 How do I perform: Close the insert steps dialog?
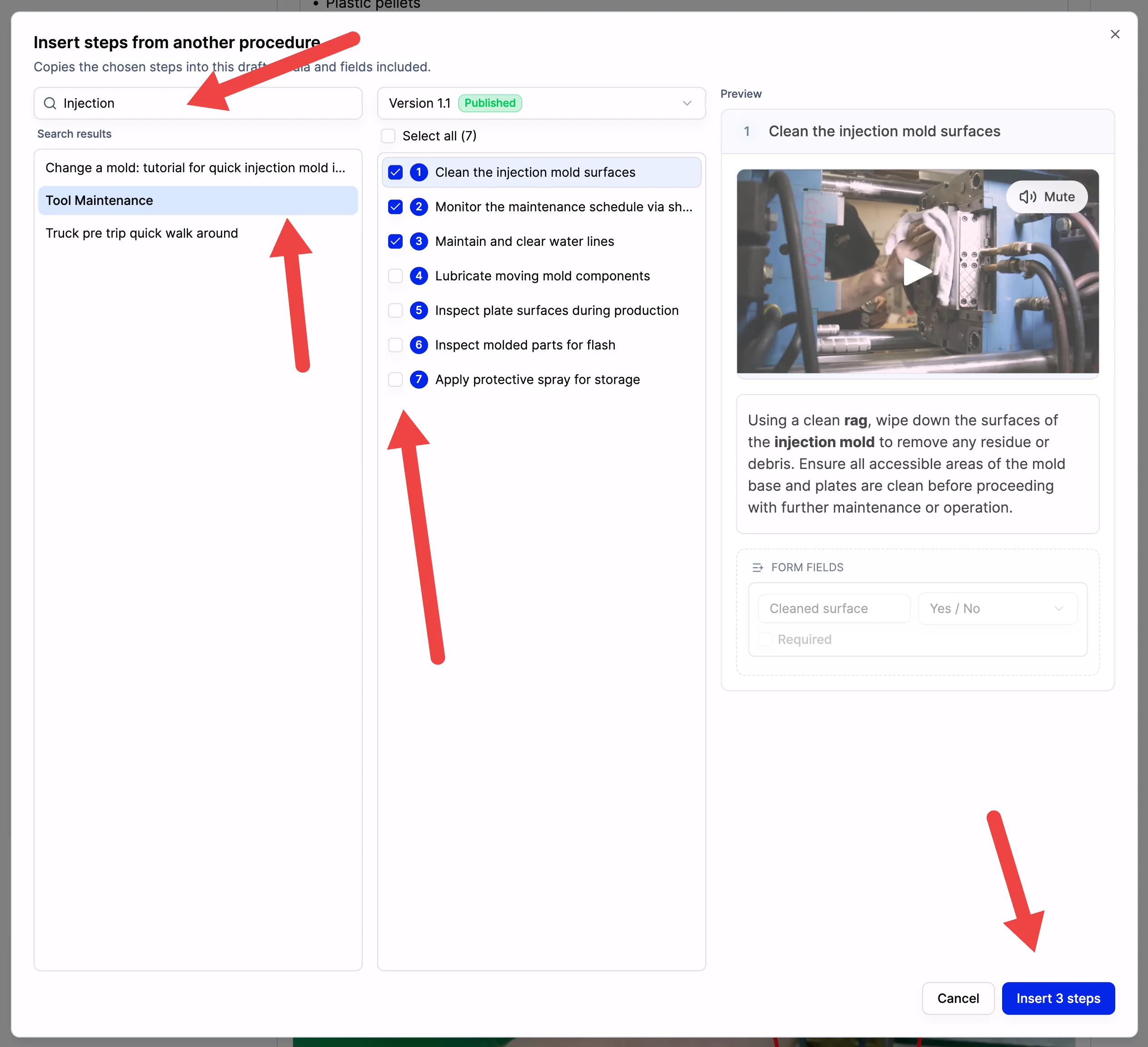pyautogui.click(x=1114, y=34)
